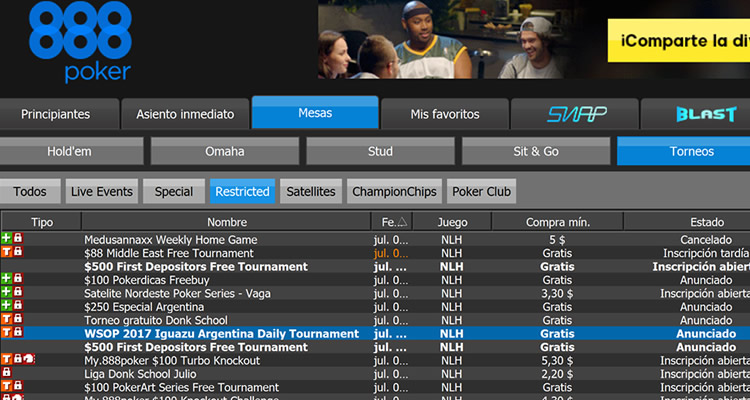Open the BLAST poker tab
This screenshot has width=750, height=400.
[x=695, y=114]
